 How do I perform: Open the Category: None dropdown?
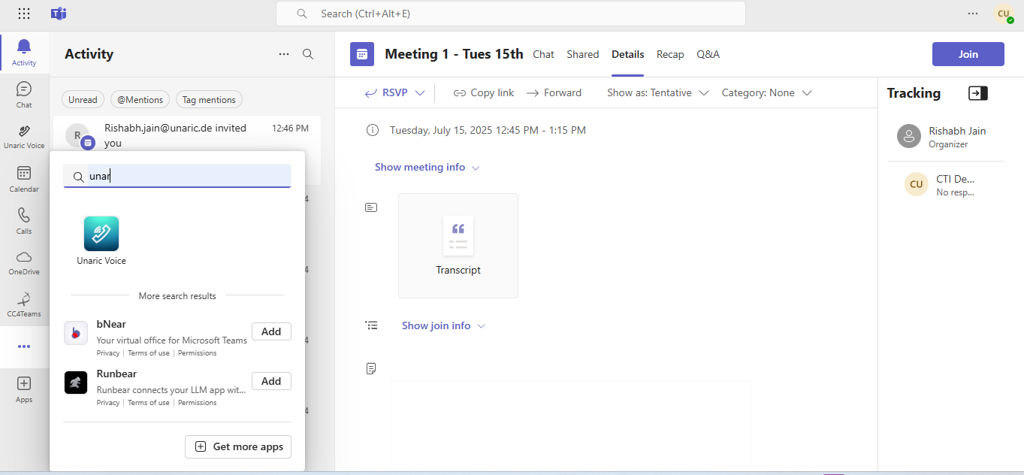point(766,93)
